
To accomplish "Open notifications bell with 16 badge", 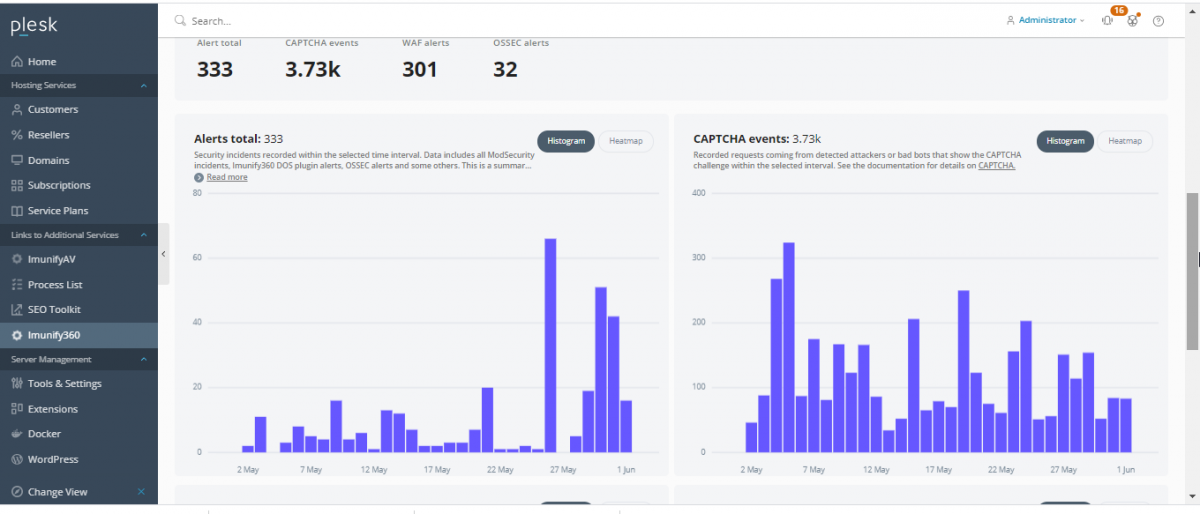I will tap(1108, 20).
